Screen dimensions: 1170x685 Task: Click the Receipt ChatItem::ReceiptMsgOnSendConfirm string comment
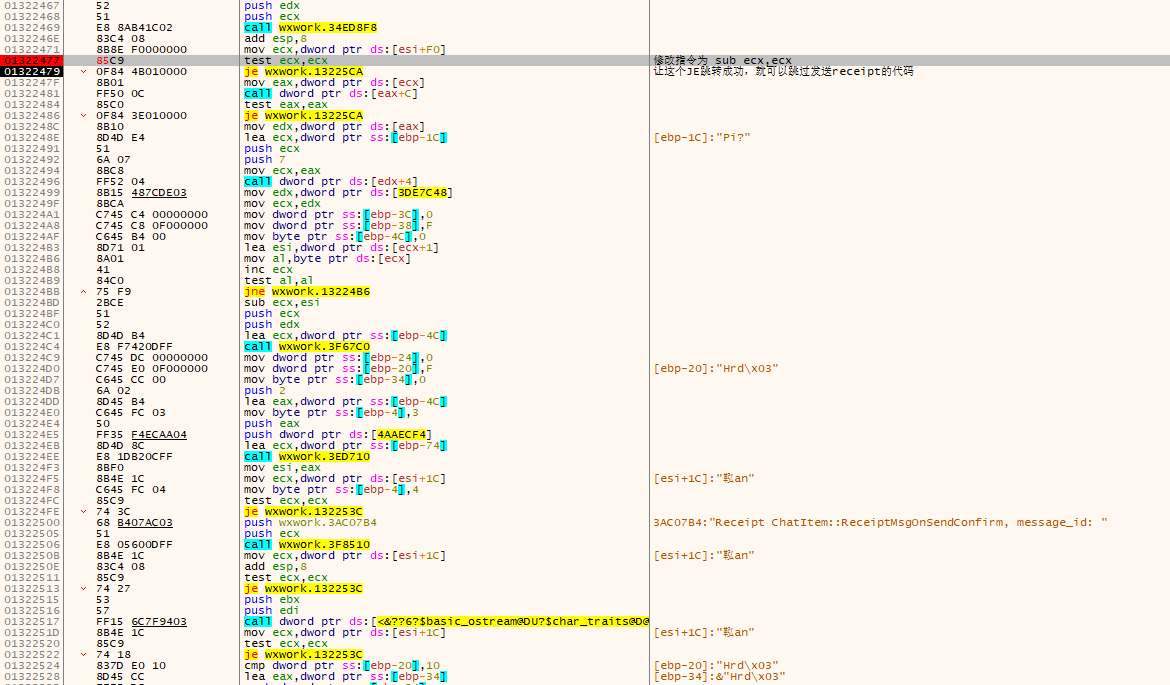[880, 523]
